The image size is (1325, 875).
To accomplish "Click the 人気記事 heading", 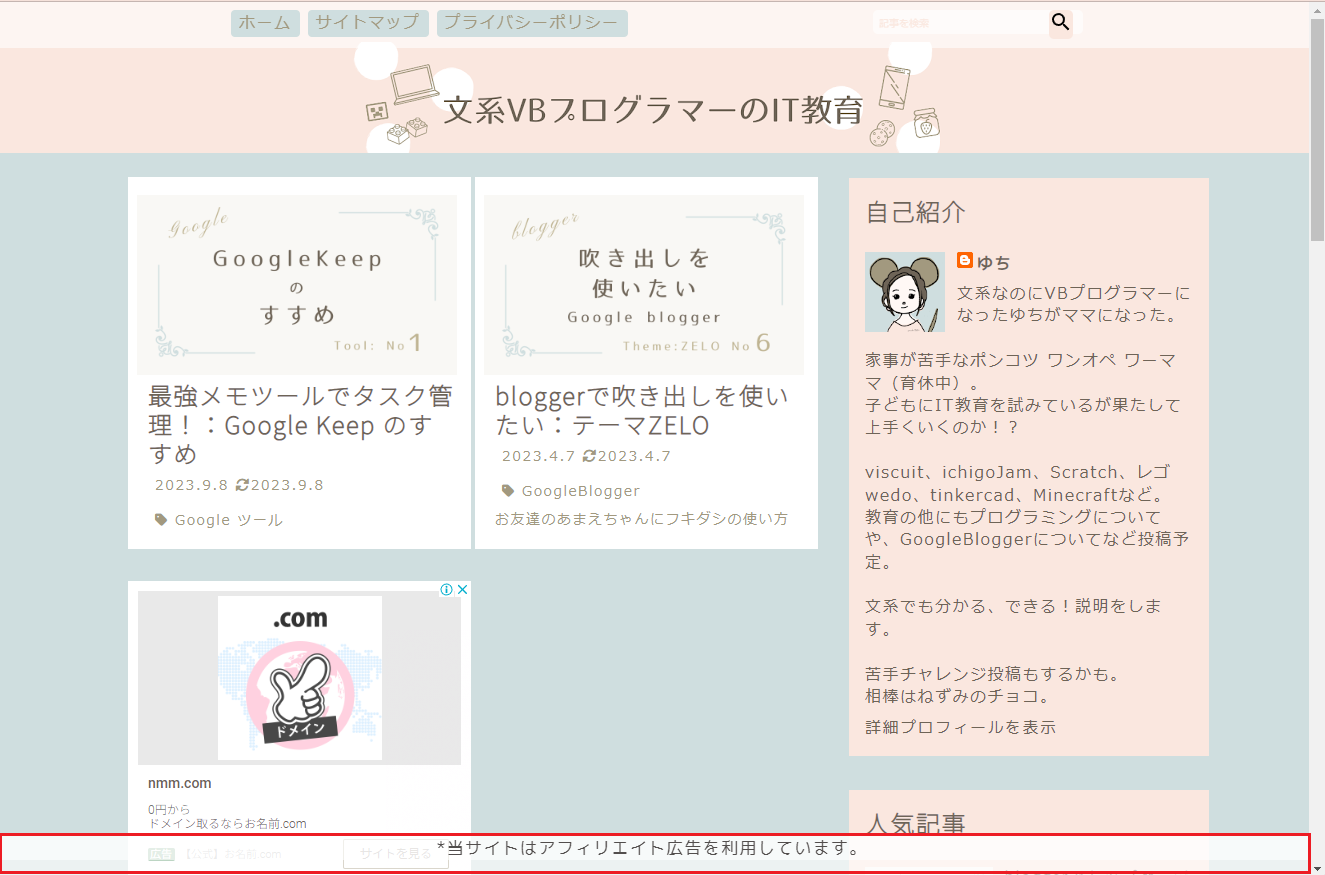I will click(x=916, y=823).
